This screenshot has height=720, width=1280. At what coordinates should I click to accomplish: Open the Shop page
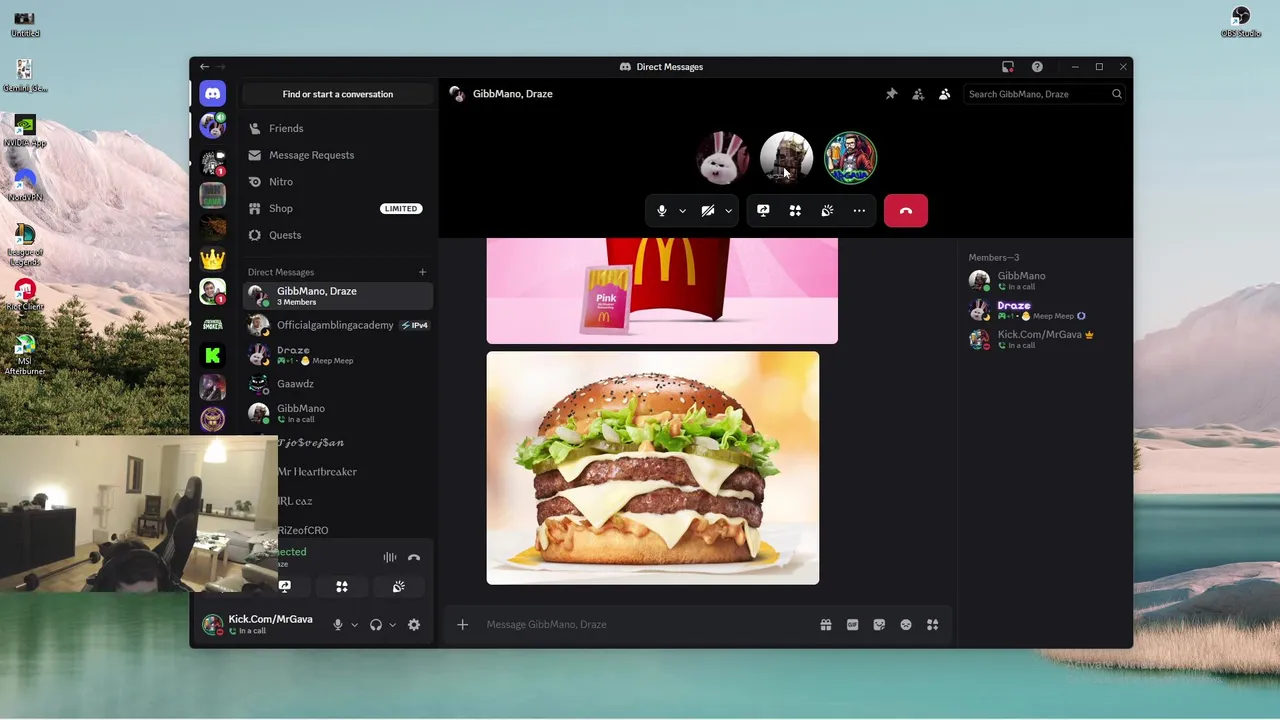coord(337,208)
